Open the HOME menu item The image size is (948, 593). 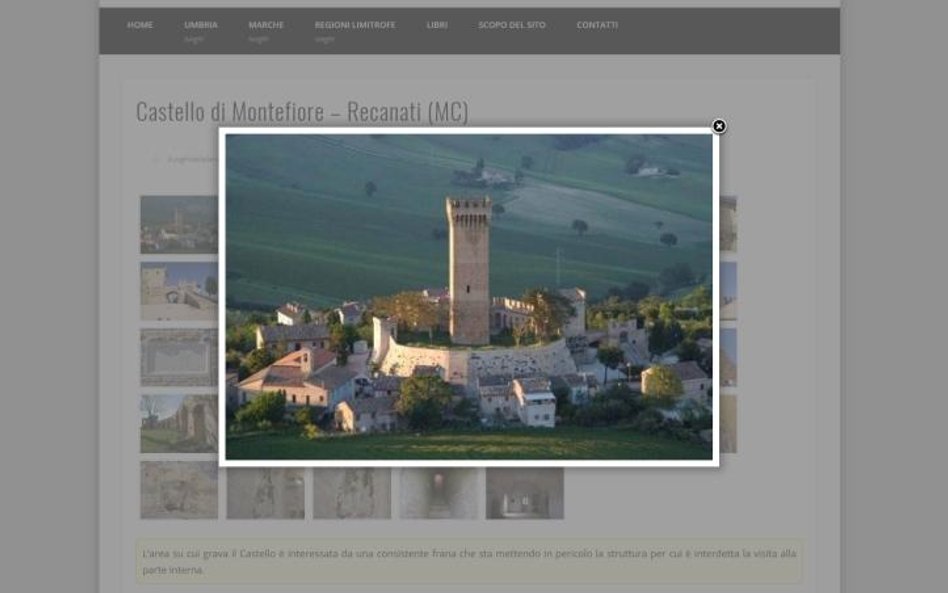point(140,25)
